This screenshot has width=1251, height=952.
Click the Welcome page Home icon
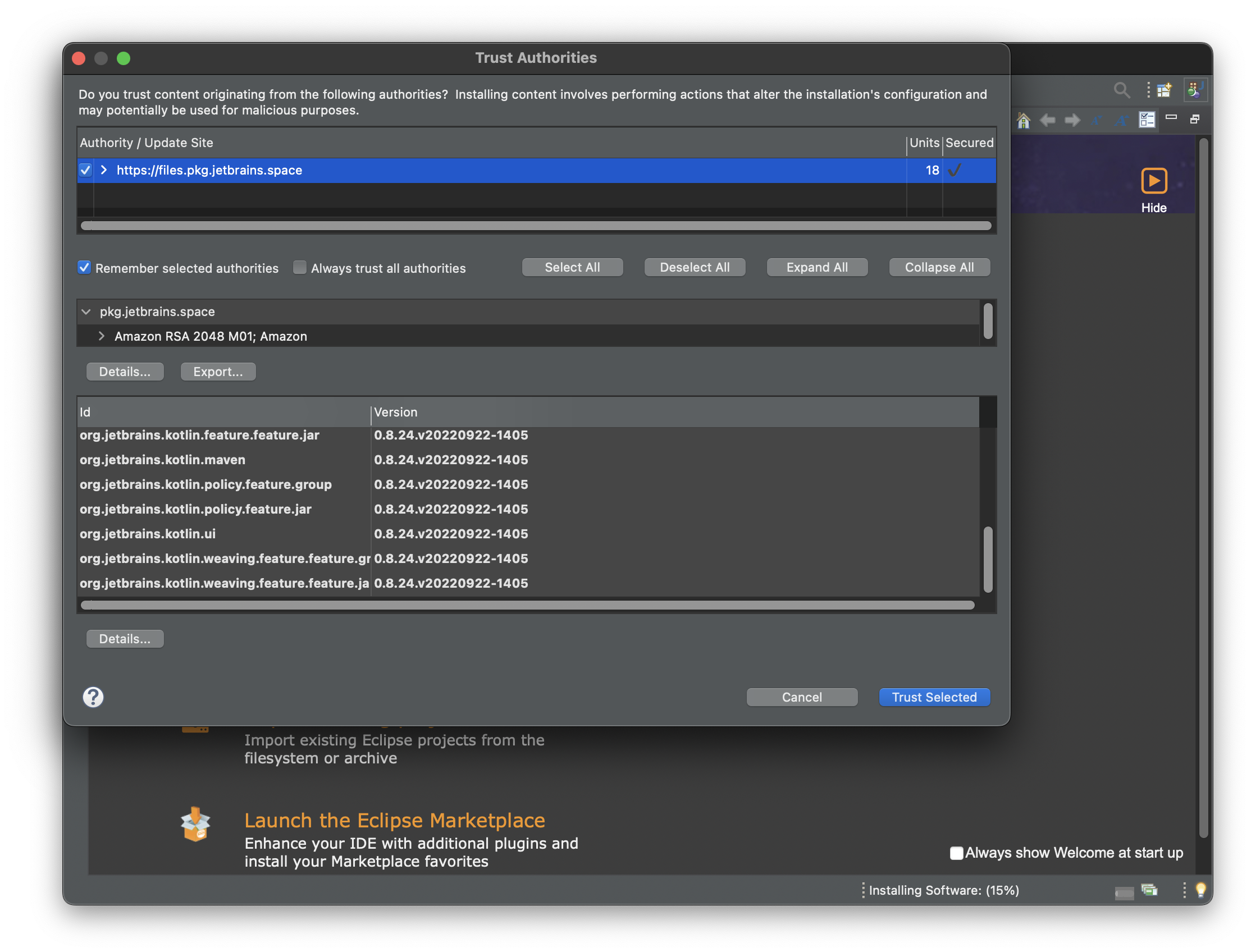1024,120
